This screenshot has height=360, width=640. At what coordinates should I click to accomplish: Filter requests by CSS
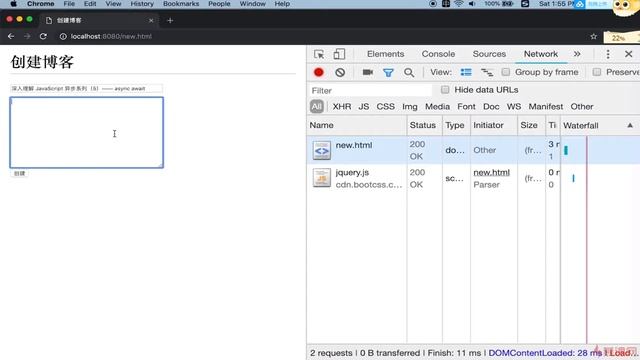click(x=385, y=107)
